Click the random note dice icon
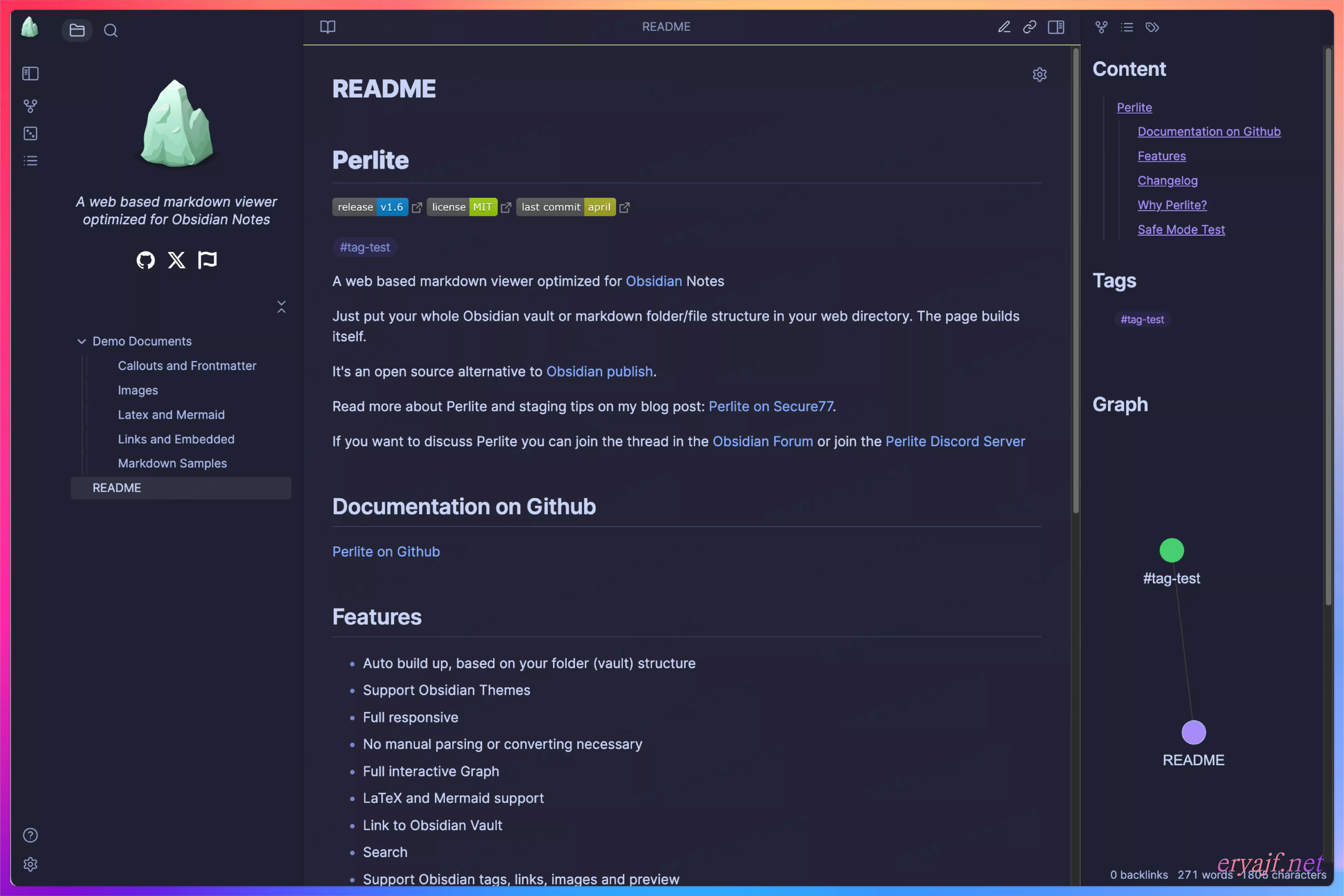This screenshot has width=1344, height=896. pos(30,134)
